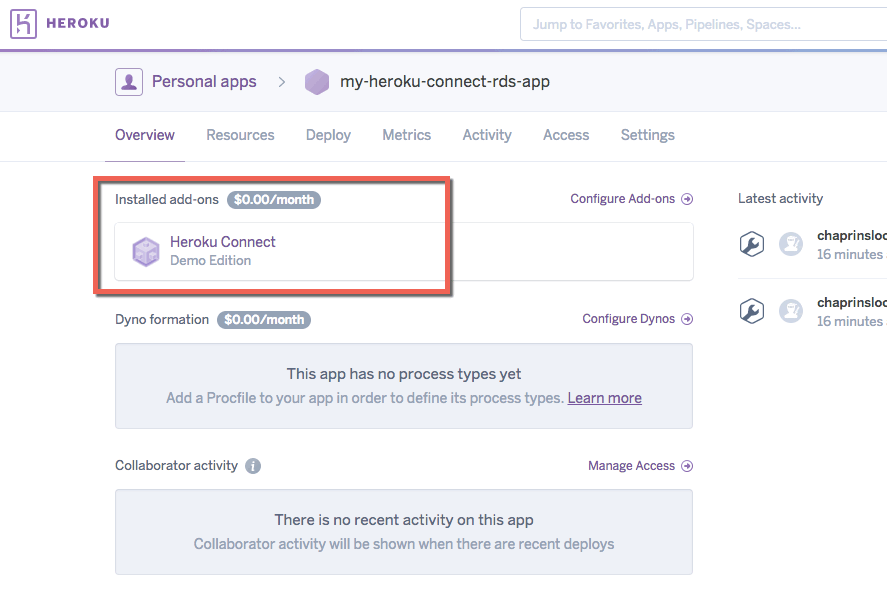Click 'This app has no process types yet'
The height and width of the screenshot is (596, 887).
(x=404, y=374)
